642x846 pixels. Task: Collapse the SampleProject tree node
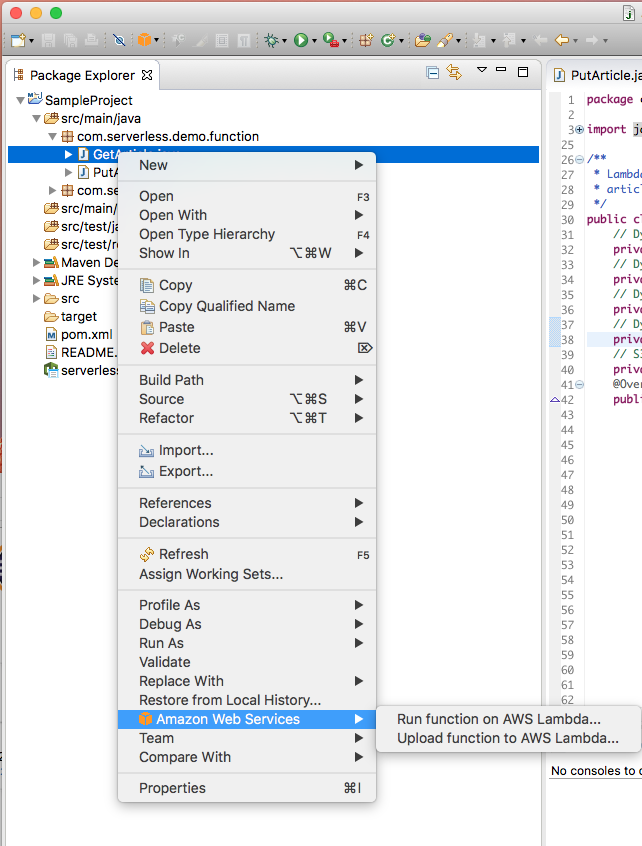(x=20, y=100)
